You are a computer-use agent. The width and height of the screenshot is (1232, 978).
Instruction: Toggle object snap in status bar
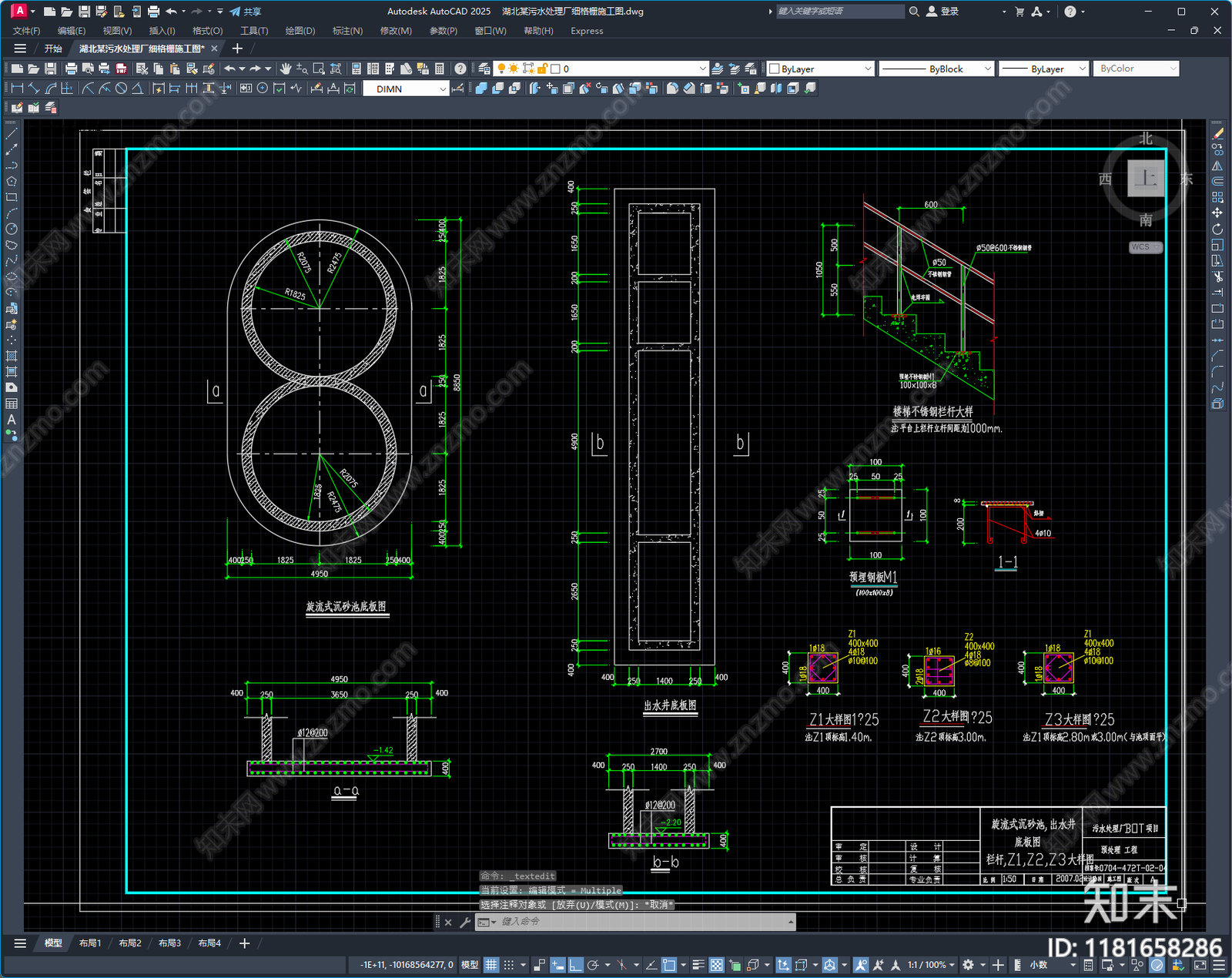coord(668,965)
